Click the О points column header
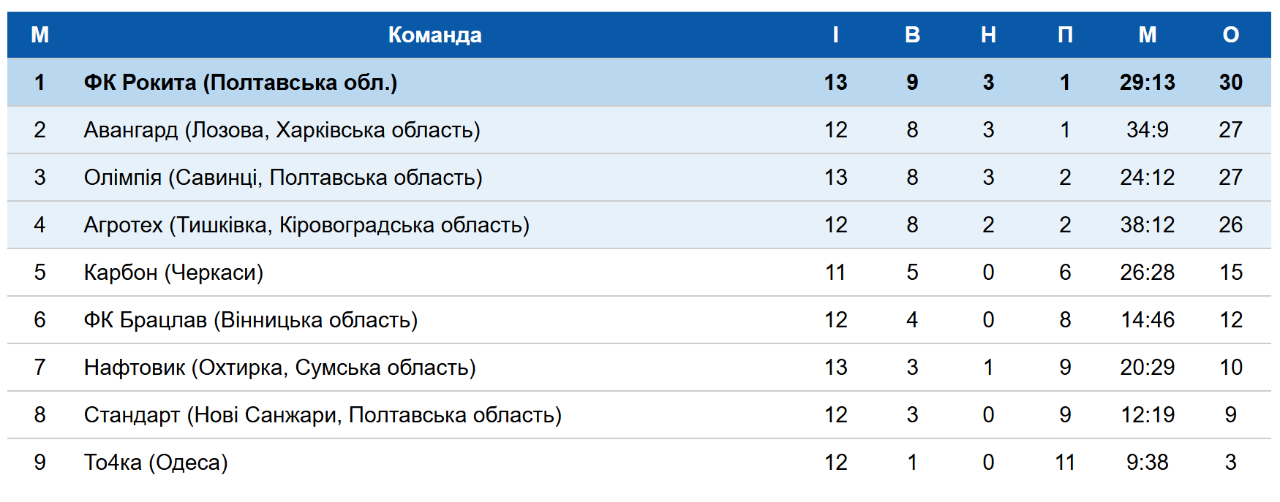Screen dimensions: 1280x502 pos(1231,35)
